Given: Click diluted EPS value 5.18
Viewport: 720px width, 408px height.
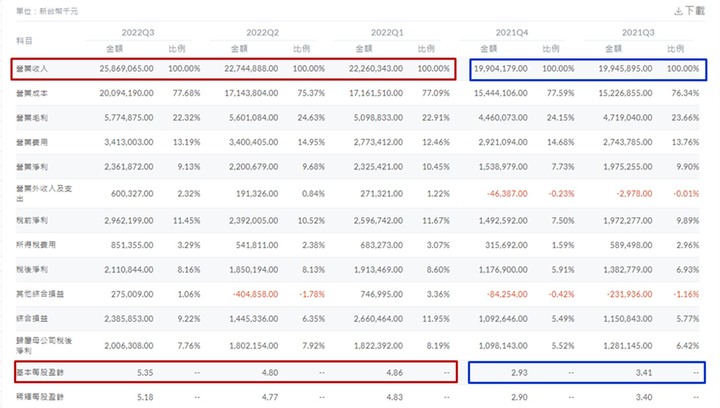Looking at the screenshot, I should point(145,397).
